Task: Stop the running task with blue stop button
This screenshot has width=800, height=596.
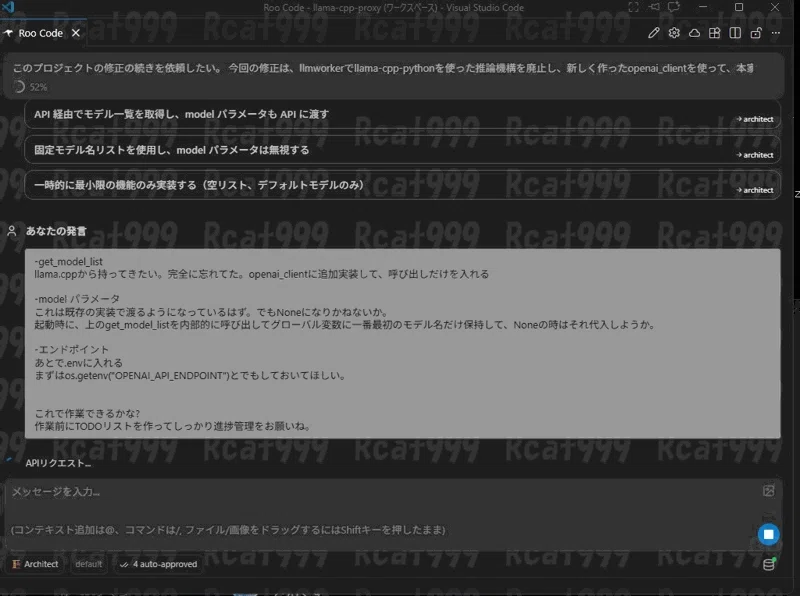Action: pos(768,534)
